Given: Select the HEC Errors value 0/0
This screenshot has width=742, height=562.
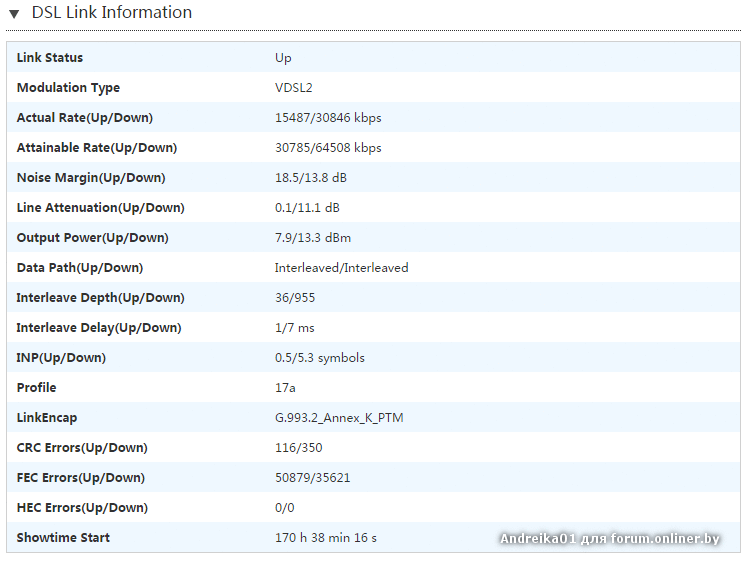Looking at the screenshot, I should coord(284,508).
